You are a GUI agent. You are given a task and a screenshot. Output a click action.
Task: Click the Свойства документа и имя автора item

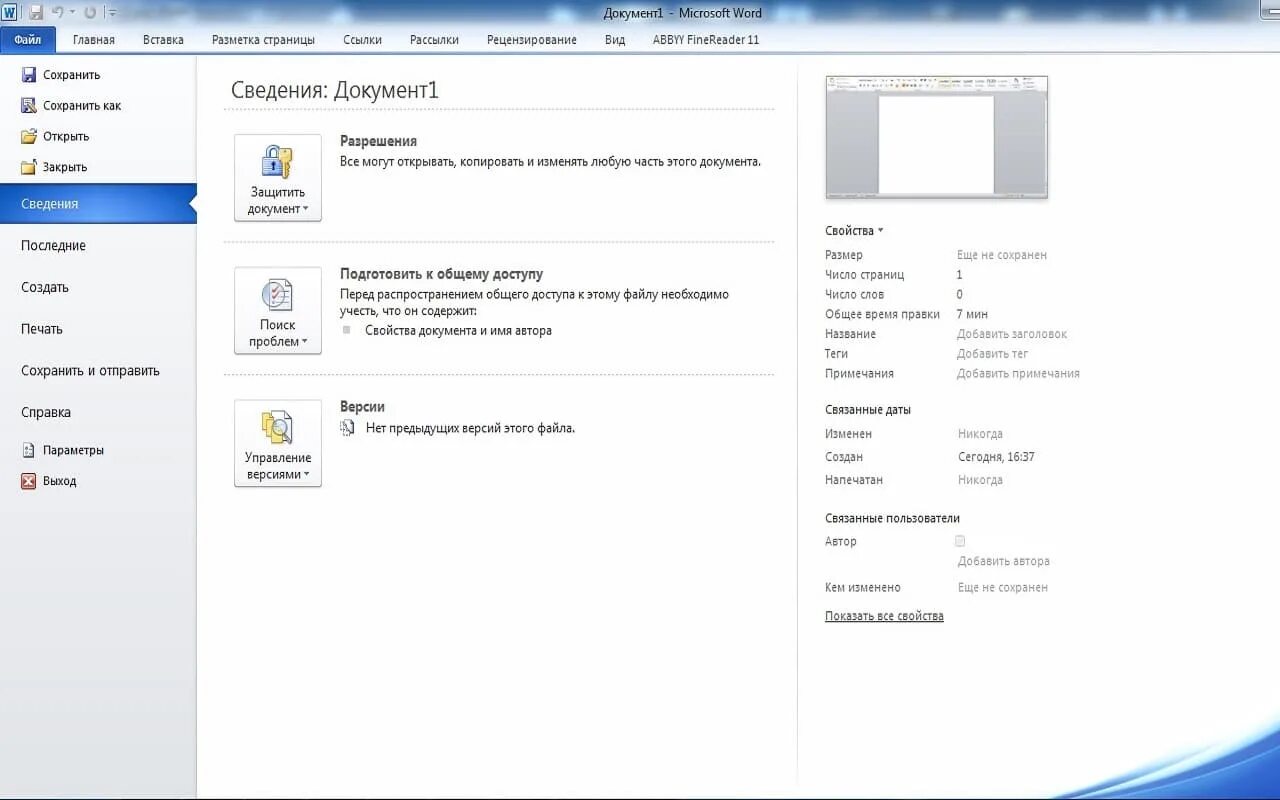(458, 331)
